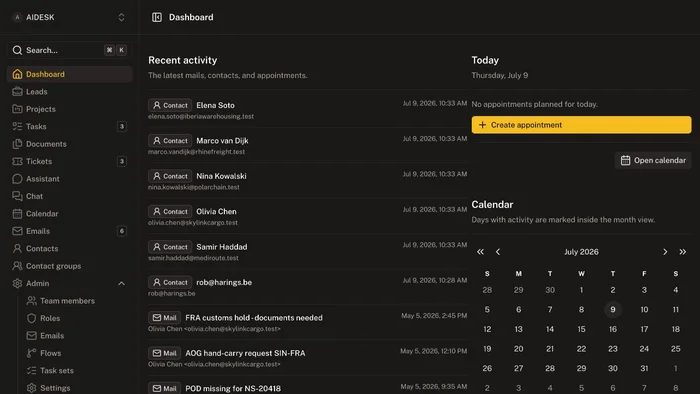Screen dimensions: 700x394
Task: Open the Marco van Dijk contact entry
Action: pyautogui.click(x=308, y=145)
